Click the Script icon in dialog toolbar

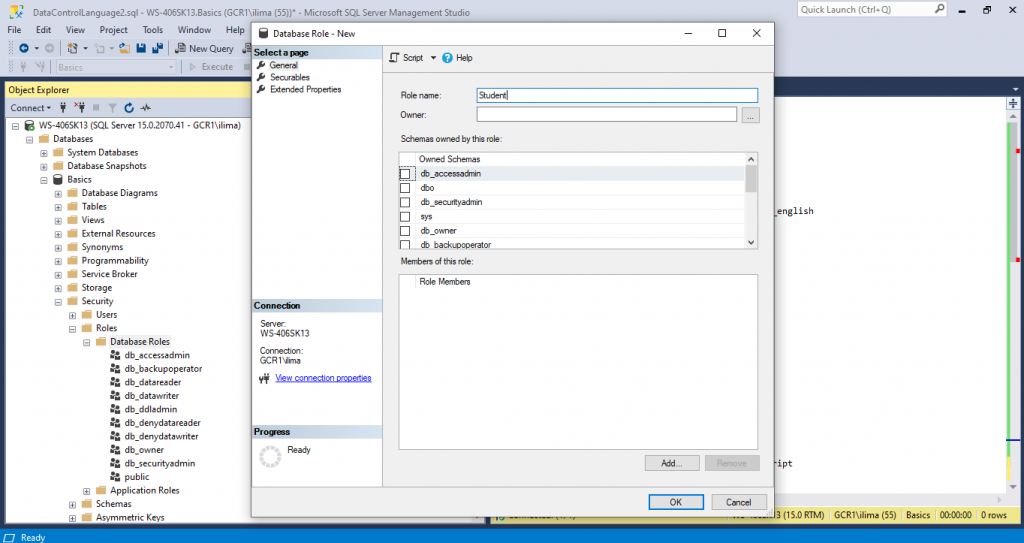tap(394, 58)
